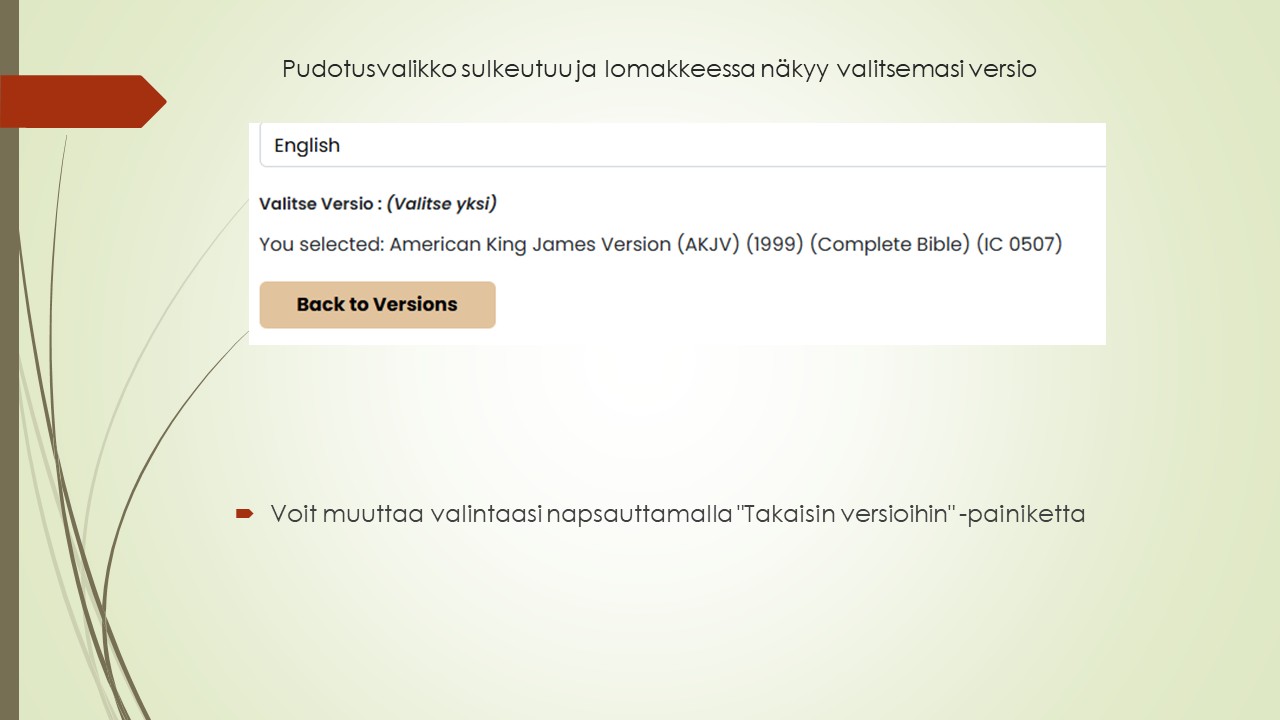Click the white embedded screenshot image background
The width and height of the screenshot is (1280, 720).
tap(800, 310)
